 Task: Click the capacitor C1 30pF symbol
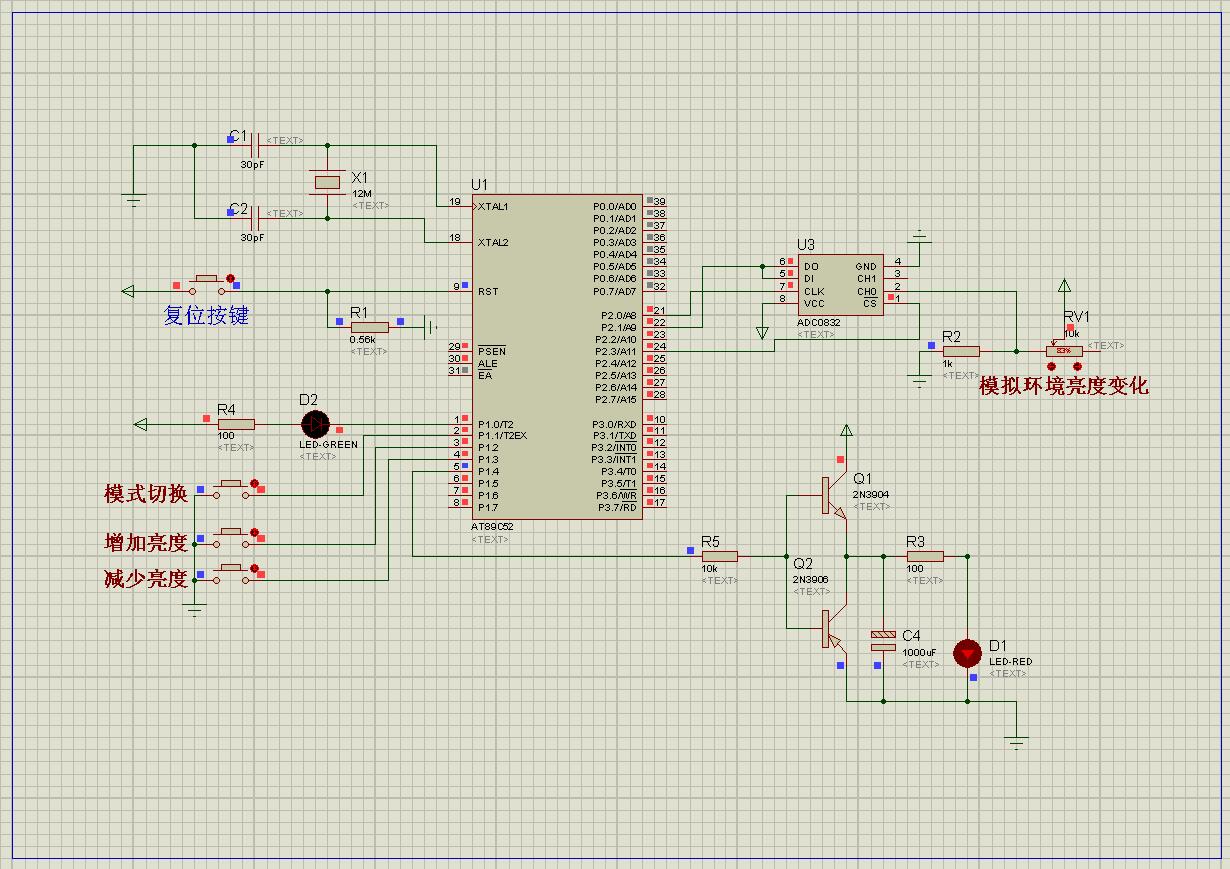coord(255,145)
